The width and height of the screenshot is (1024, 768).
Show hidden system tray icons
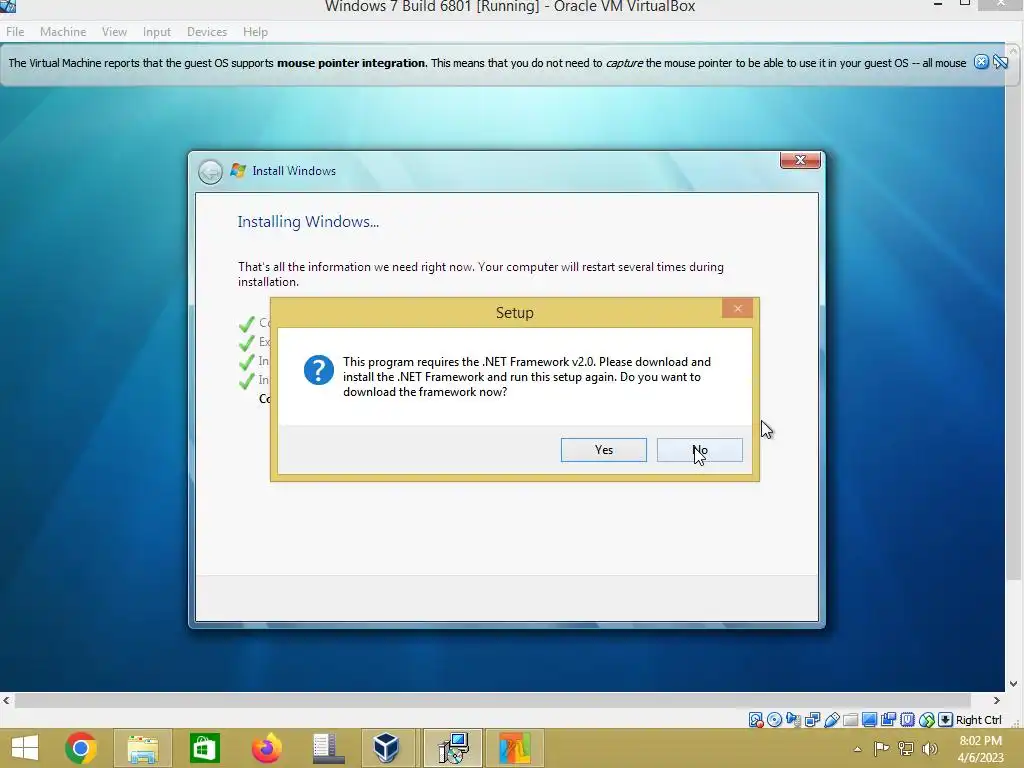(x=857, y=749)
